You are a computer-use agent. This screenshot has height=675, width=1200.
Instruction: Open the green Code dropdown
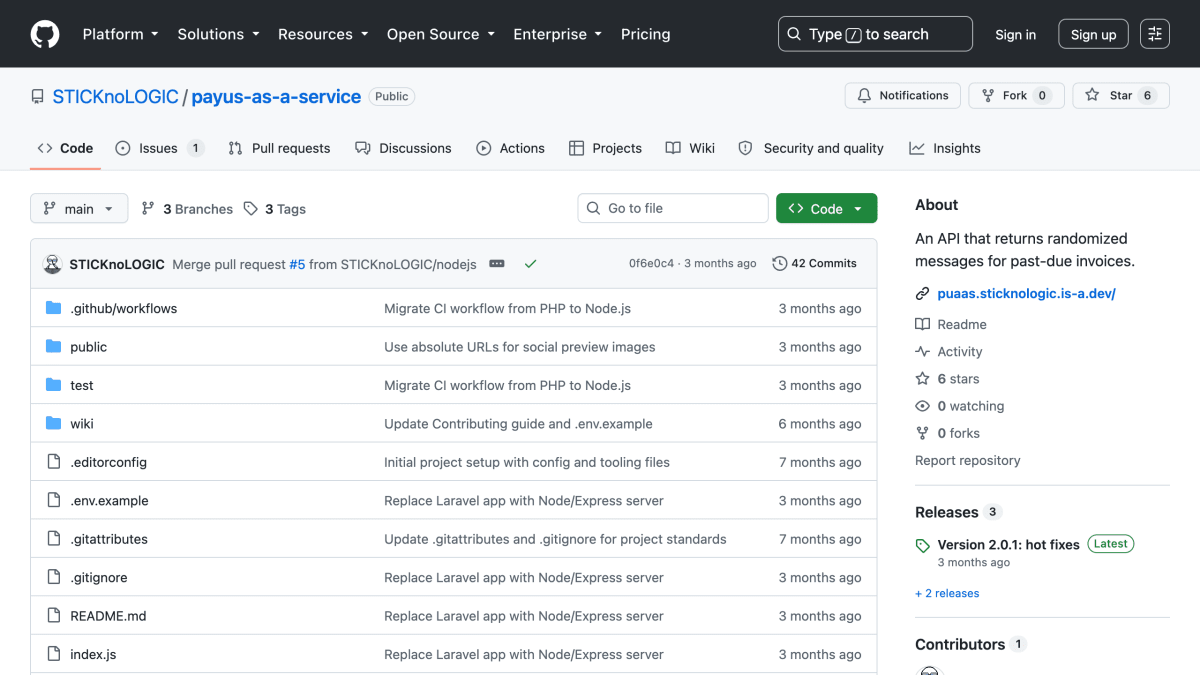click(826, 208)
